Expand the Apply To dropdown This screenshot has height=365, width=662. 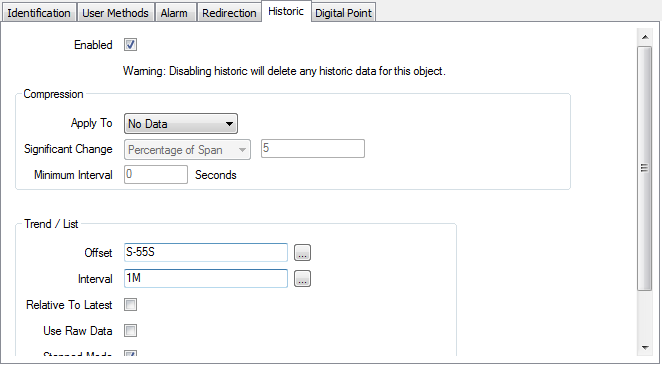tap(181, 124)
